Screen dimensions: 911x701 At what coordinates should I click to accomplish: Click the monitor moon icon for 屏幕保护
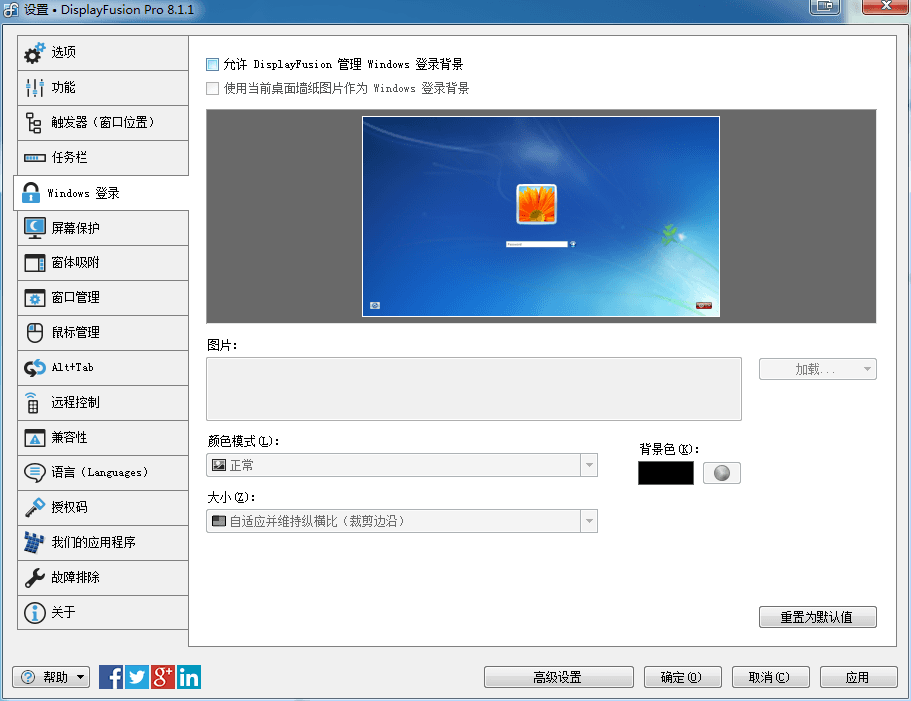tap(34, 228)
